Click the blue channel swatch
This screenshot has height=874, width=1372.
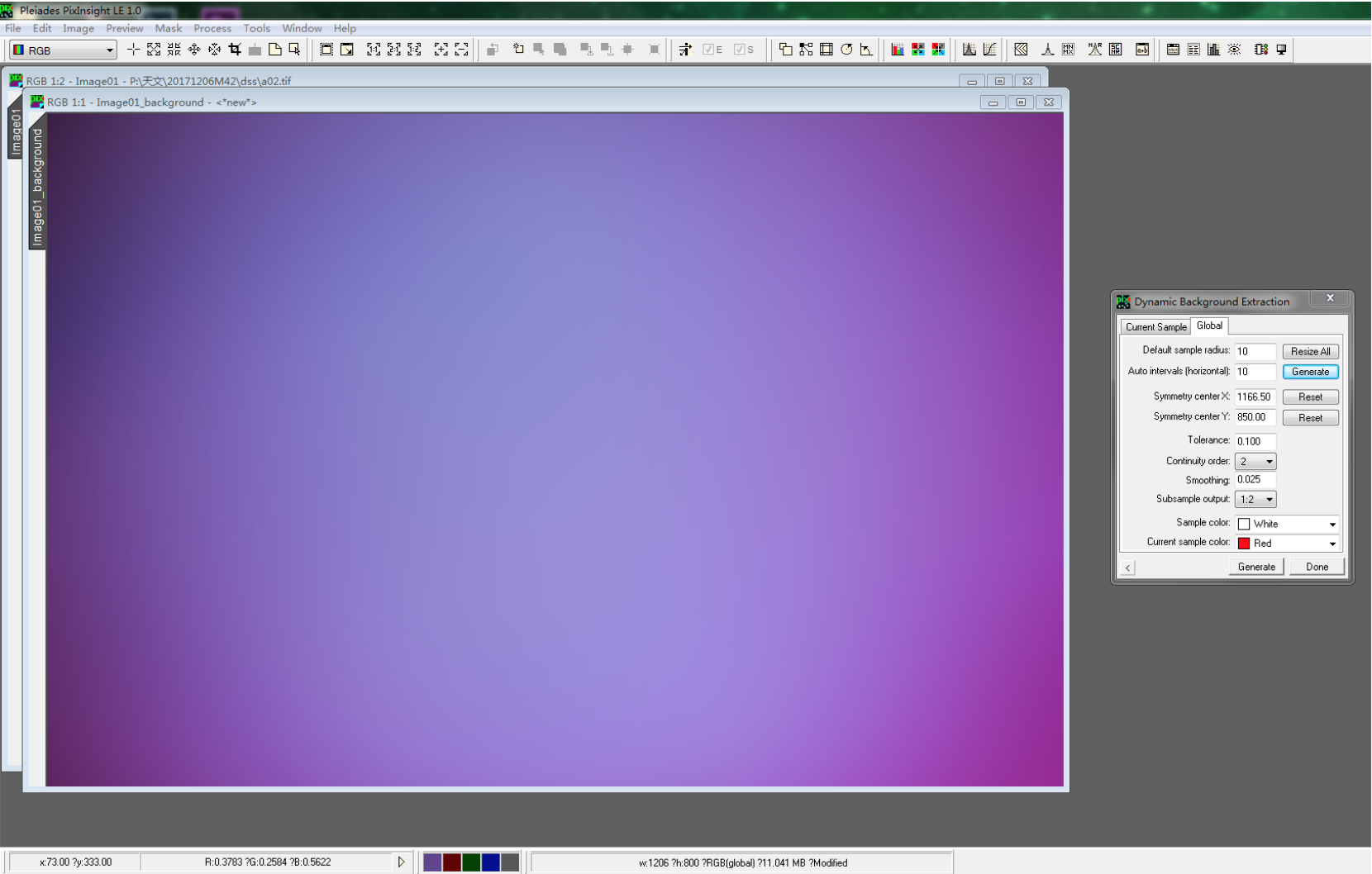tap(491, 862)
